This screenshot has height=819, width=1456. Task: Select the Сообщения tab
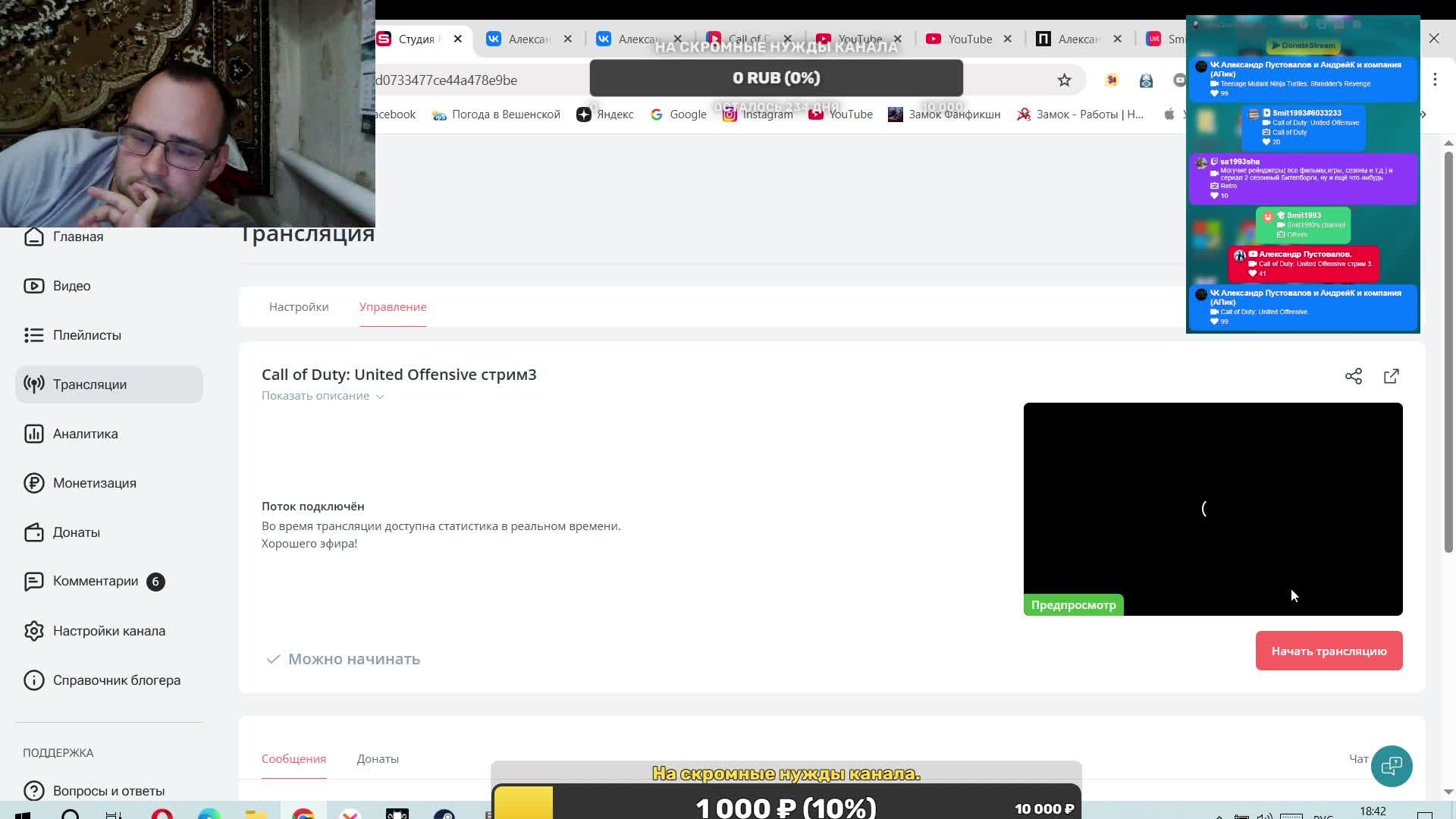(293, 759)
